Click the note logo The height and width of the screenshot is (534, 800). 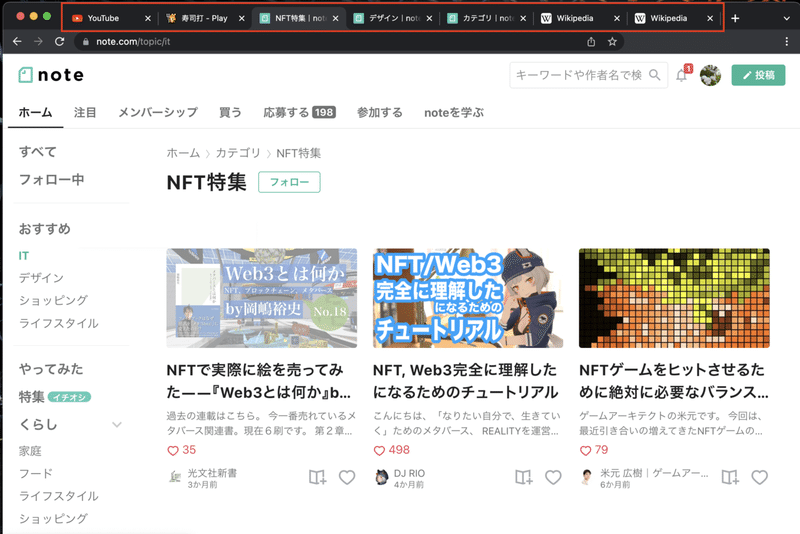point(51,75)
